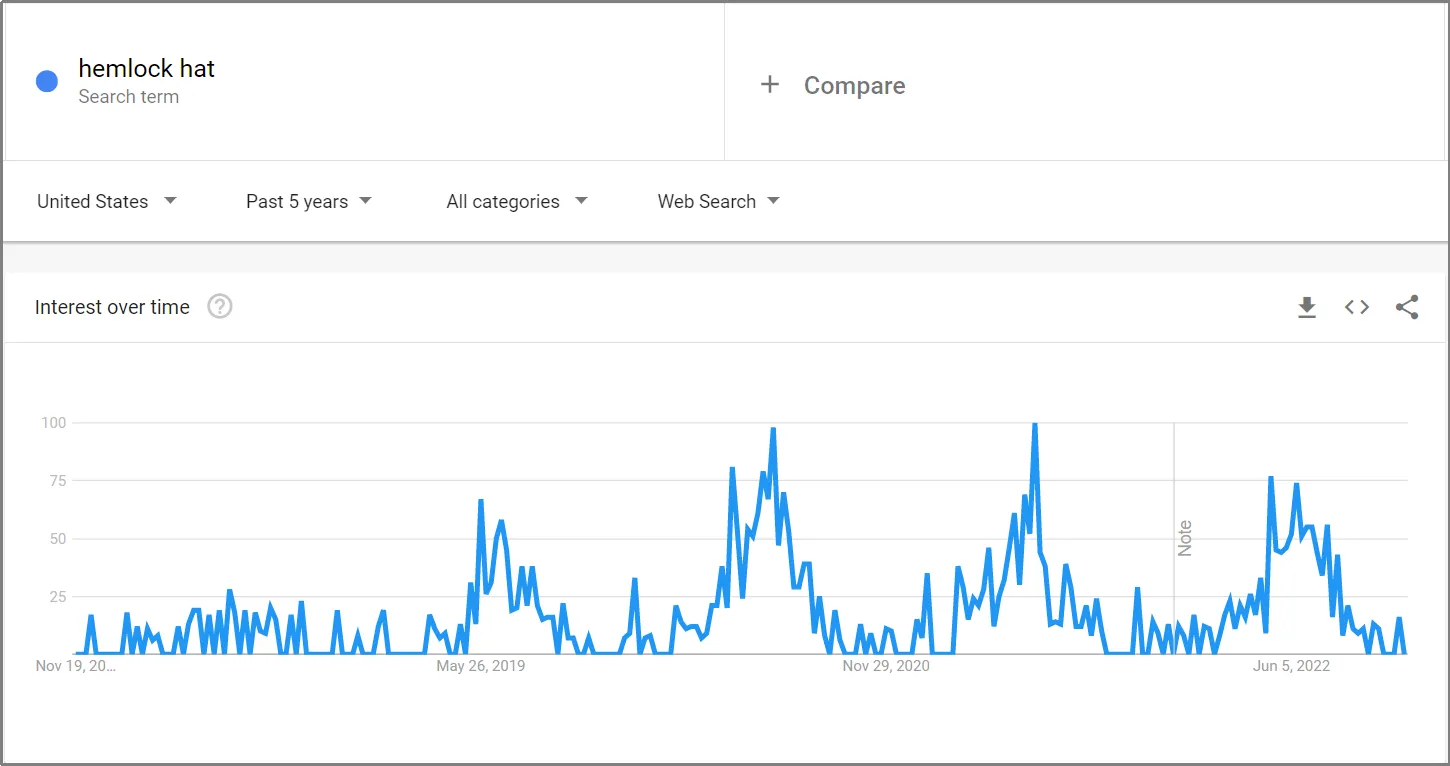Expand the region selector showing United States
Image resolution: width=1450 pixels, height=766 pixels.
click(x=107, y=200)
